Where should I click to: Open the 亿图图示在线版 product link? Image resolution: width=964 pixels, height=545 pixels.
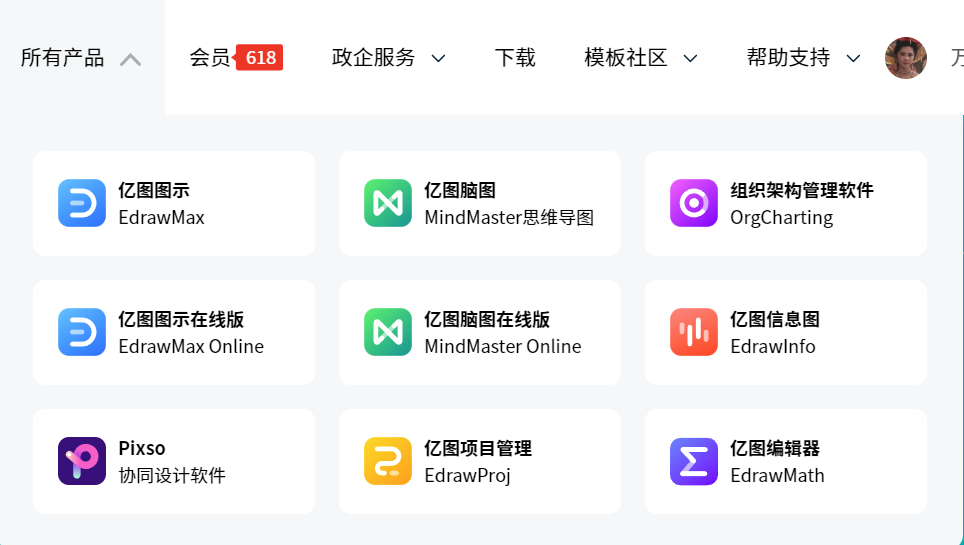pyautogui.click(x=181, y=320)
